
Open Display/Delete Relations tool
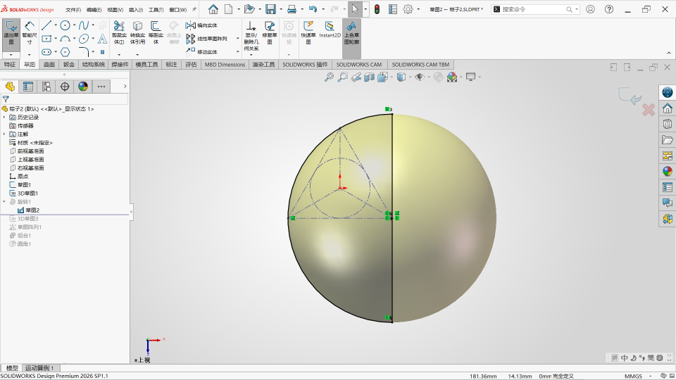(x=251, y=36)
